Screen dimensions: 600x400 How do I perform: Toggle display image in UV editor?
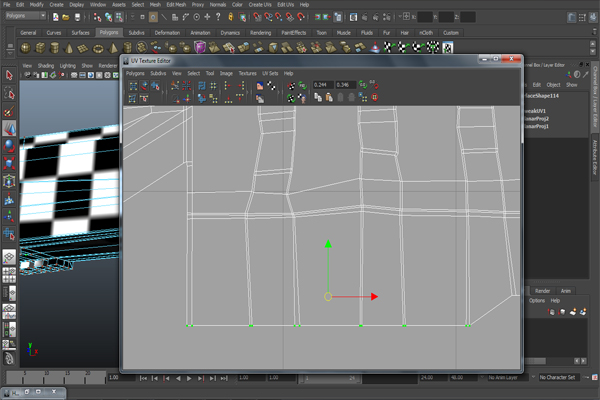260,86
